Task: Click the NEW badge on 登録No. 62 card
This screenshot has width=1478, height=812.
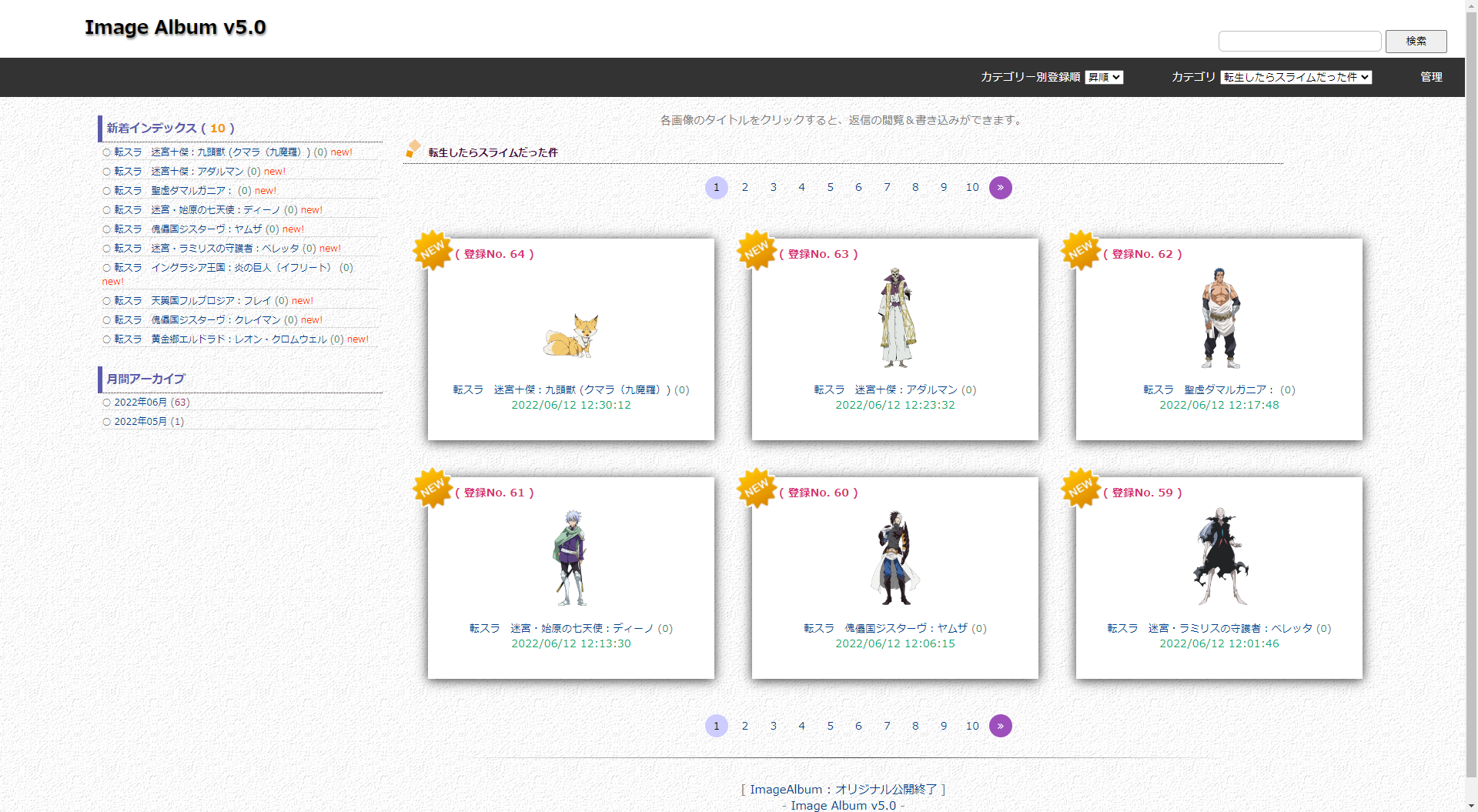Action: [1081, 250]
